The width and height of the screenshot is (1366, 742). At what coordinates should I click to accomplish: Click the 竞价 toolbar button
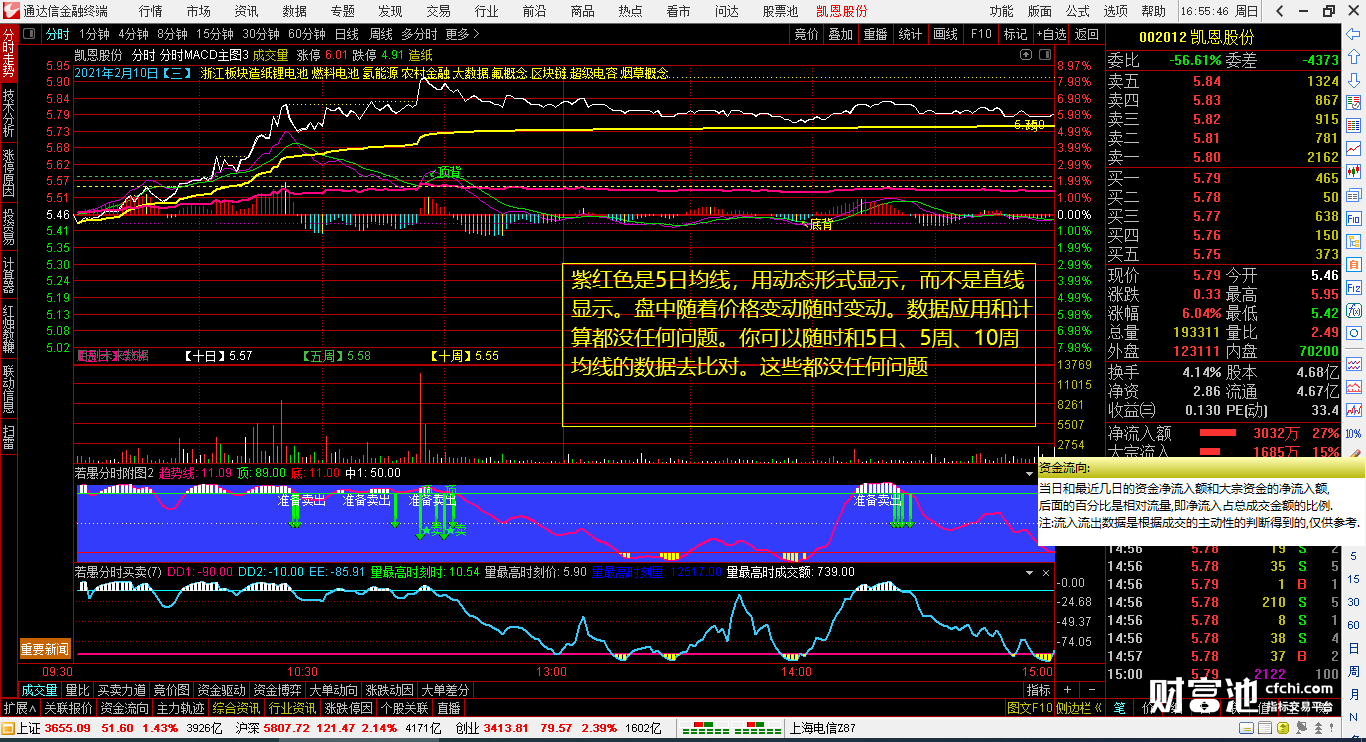click(806, 34)
